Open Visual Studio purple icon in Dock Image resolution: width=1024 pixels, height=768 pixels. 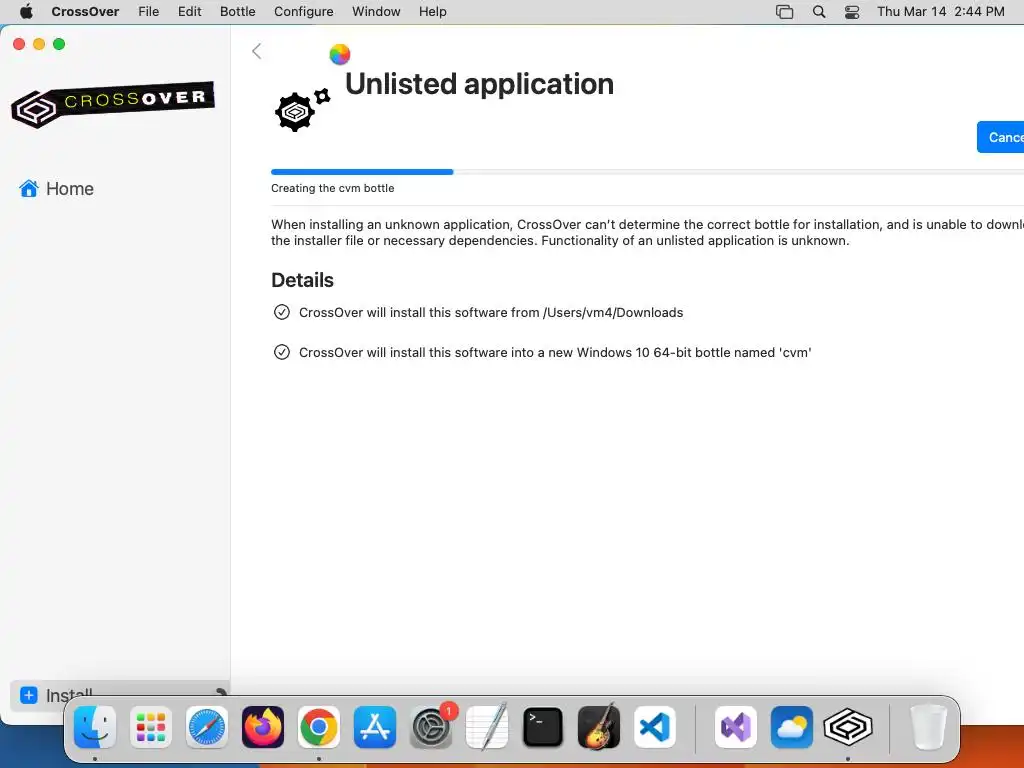click(x=736, y=727)
